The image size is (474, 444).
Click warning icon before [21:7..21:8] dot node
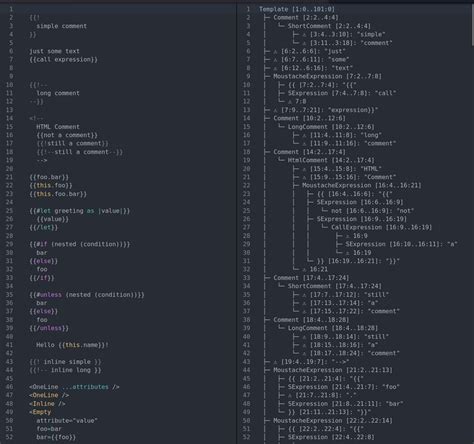(x=290, y=395)
